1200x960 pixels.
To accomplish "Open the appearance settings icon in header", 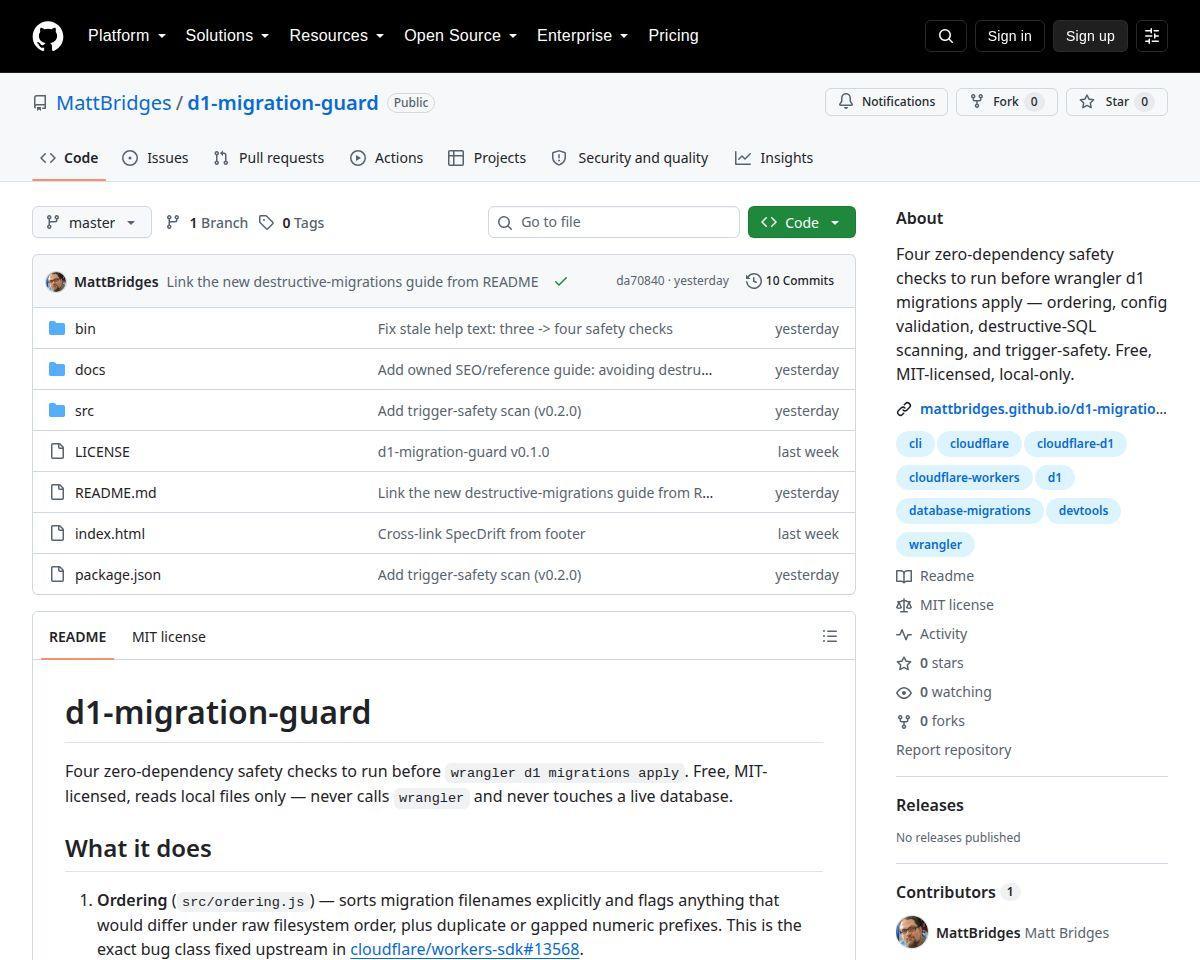I will tap(1152, 36).
